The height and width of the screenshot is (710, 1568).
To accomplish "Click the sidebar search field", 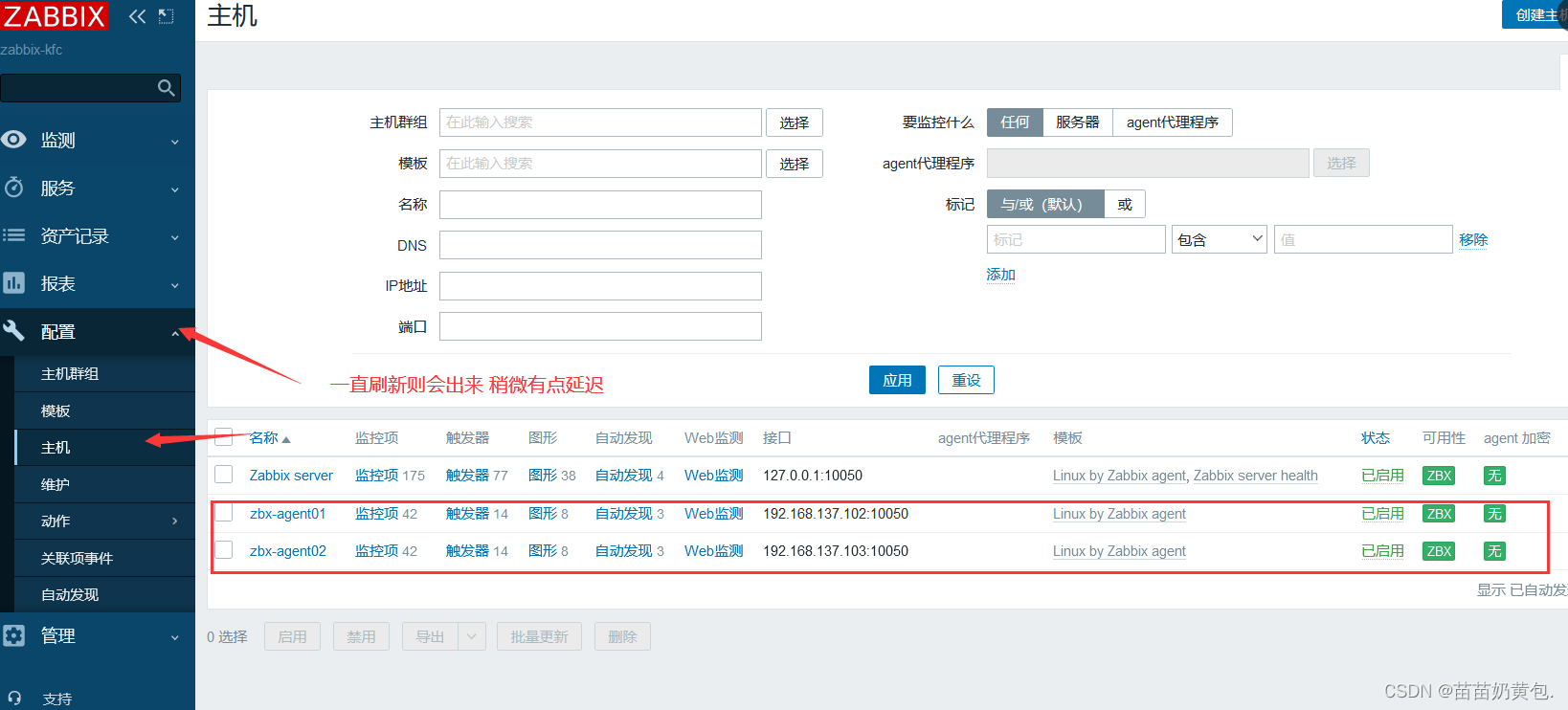I will coord(78,88).
